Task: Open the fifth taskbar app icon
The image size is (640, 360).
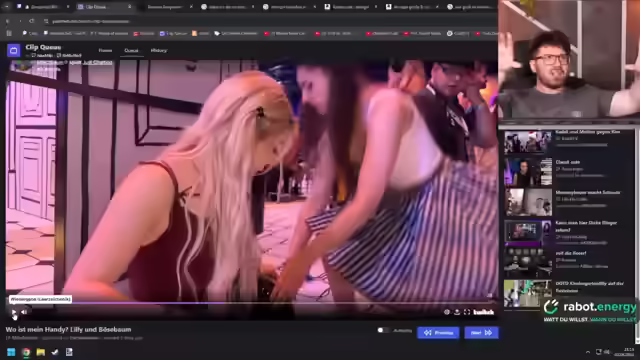Action: [x=69, y=352]
